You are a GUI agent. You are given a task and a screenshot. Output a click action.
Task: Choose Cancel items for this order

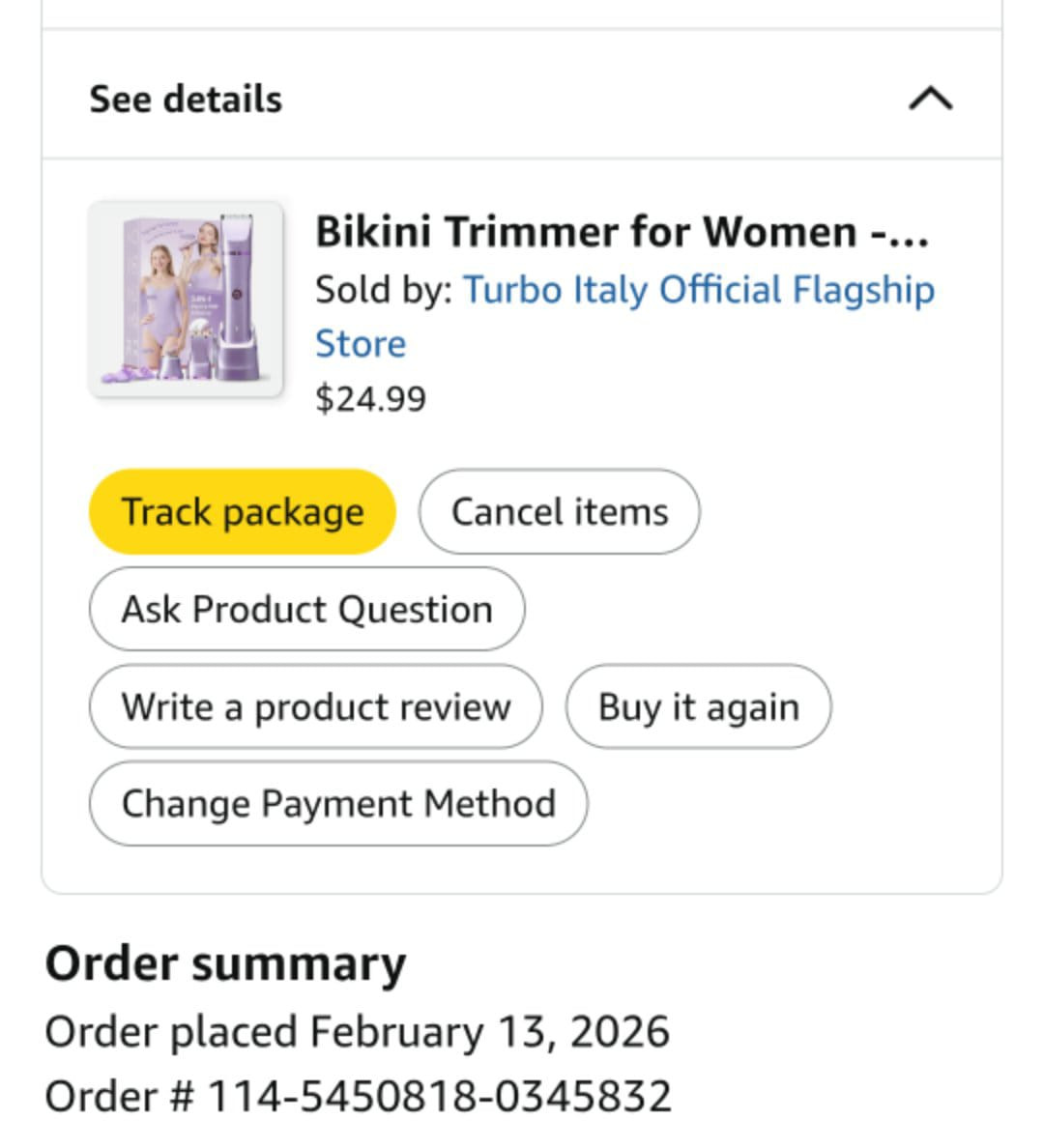(x=559, y=511)
